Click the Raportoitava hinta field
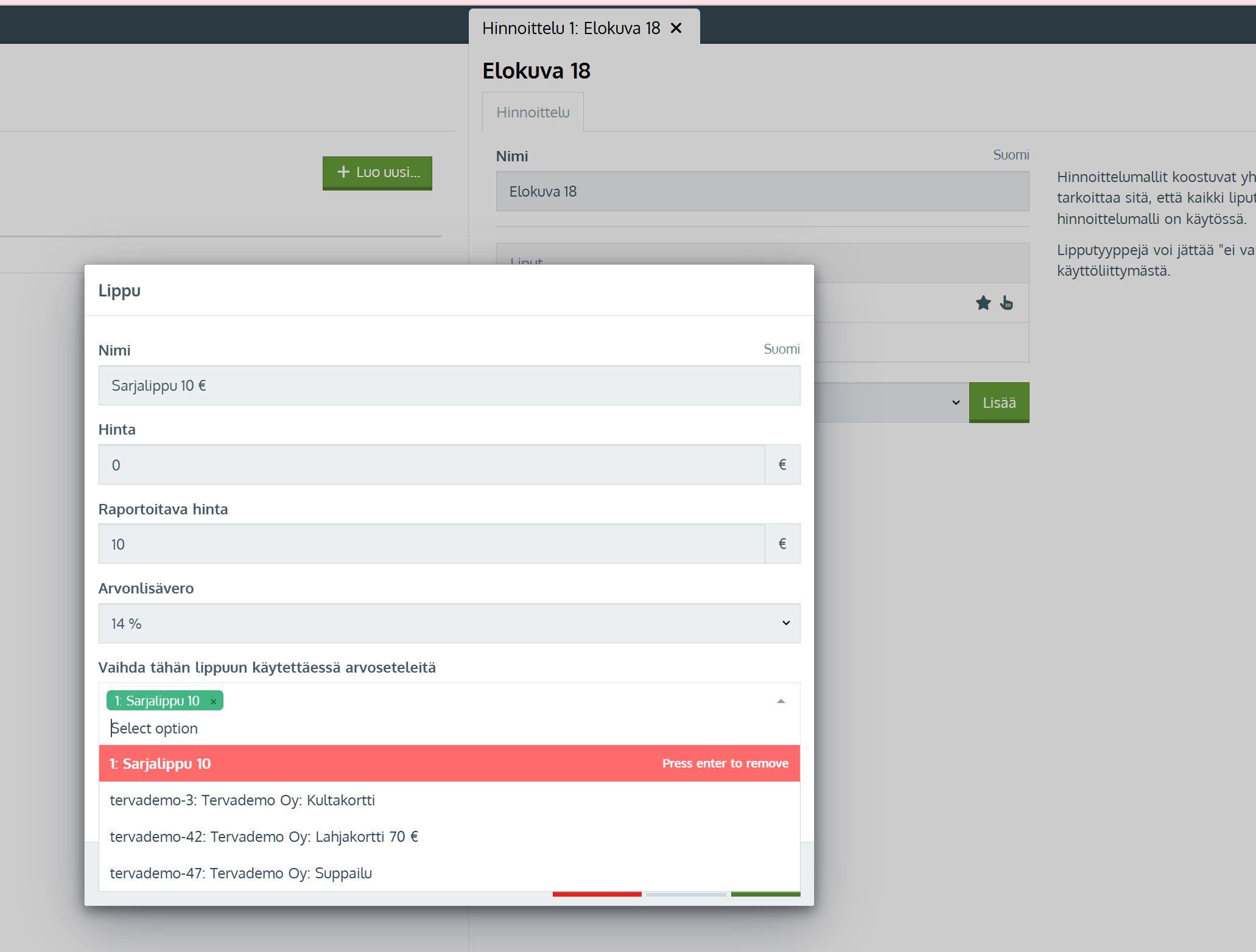 click(x=432, y=544)
